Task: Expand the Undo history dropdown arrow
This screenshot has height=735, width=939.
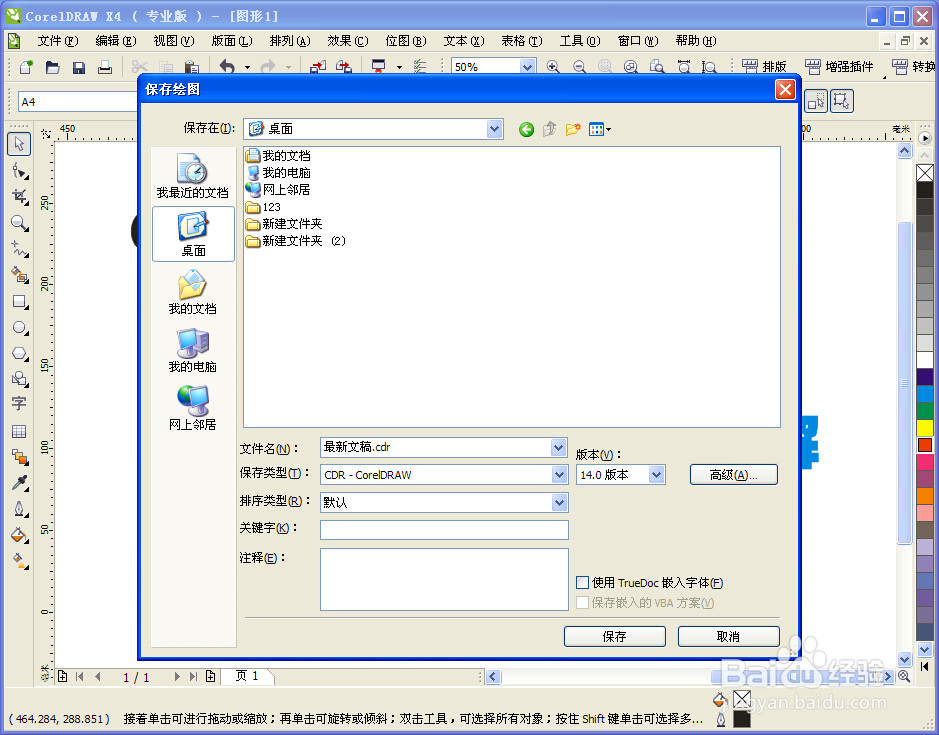Action: (247, 67)
